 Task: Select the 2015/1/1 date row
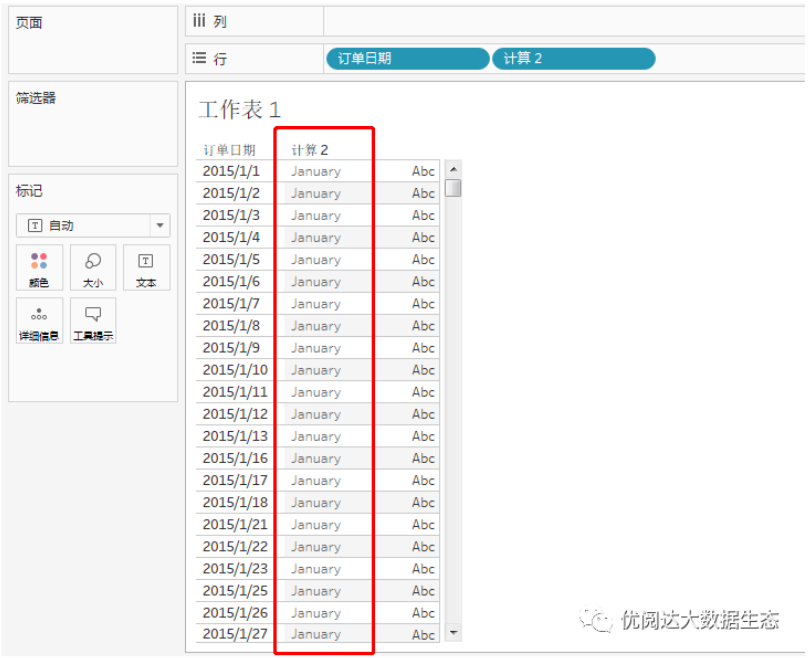(231, 171)
